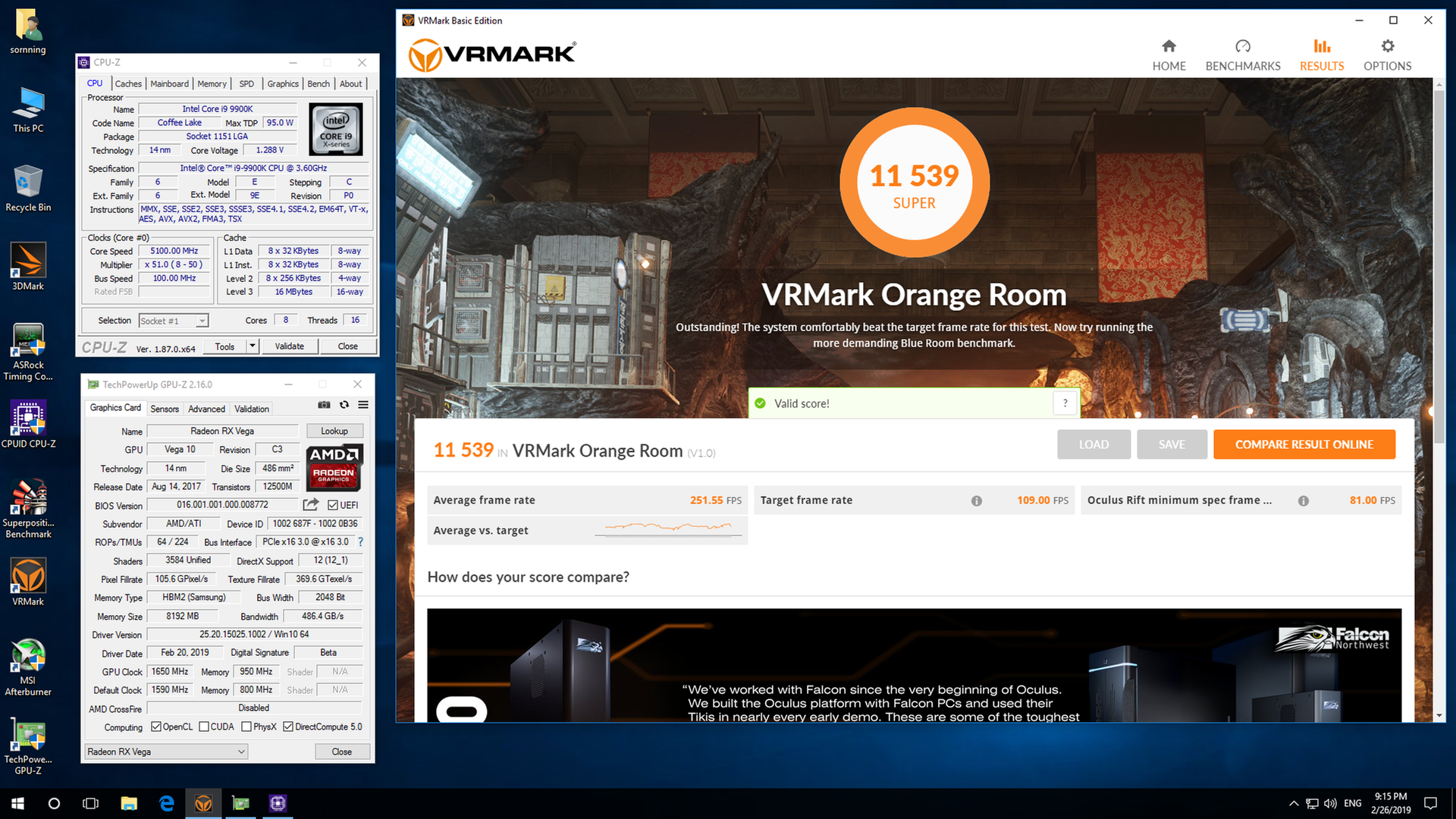Select the TechPowerUp GPU-Z desktop icon
The image size is (1456, 819).
click(x=28, y=747)
